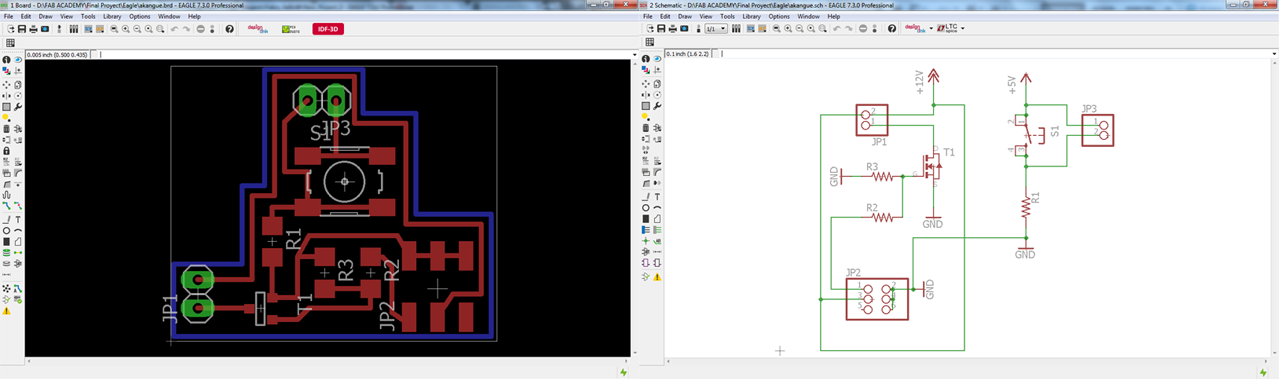Open the Window menu in Board window
This screenshot has width=1280, height=379.
click(169, 16)
